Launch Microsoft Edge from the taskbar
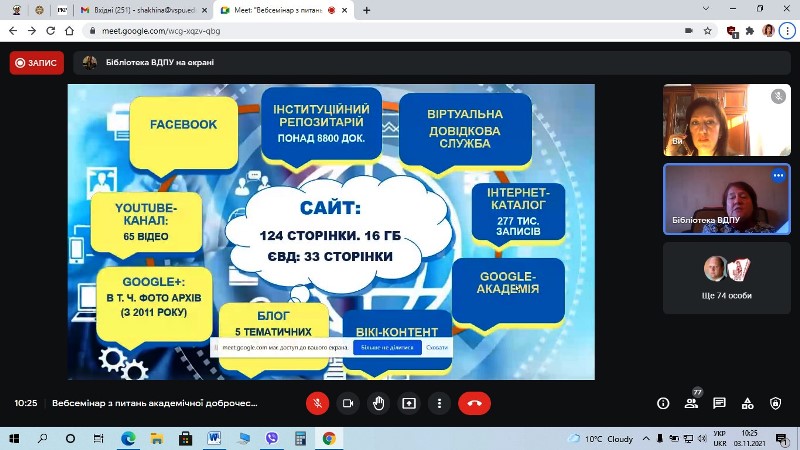 point(128,438)
